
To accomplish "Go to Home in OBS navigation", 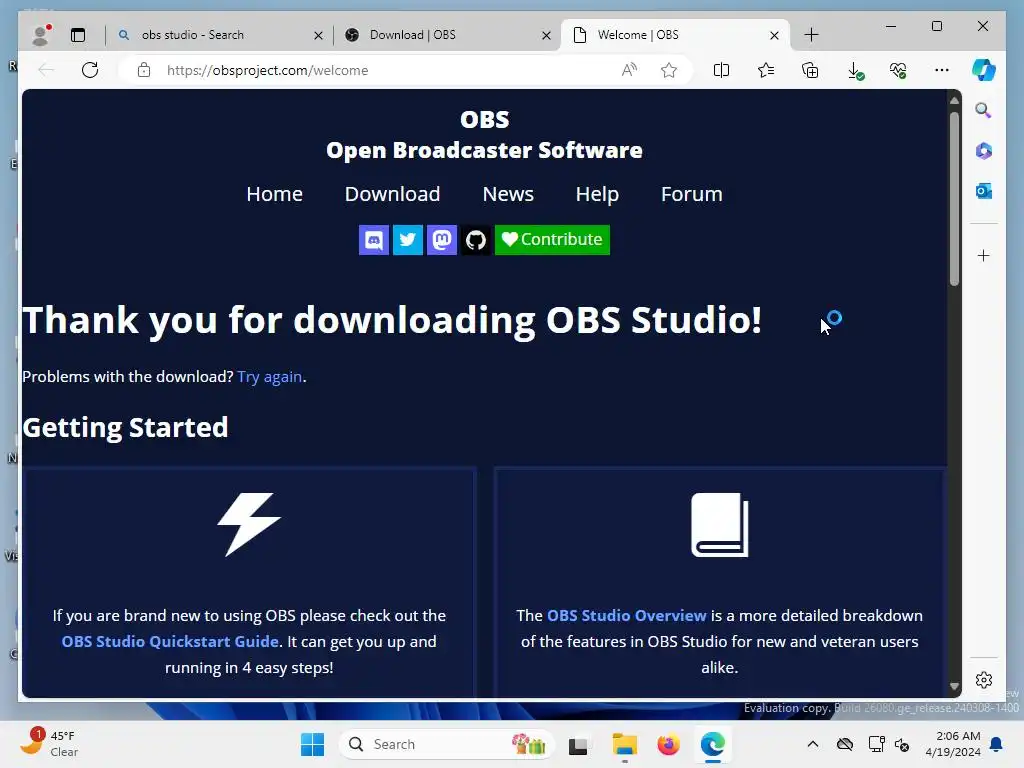I will [274, 194].
